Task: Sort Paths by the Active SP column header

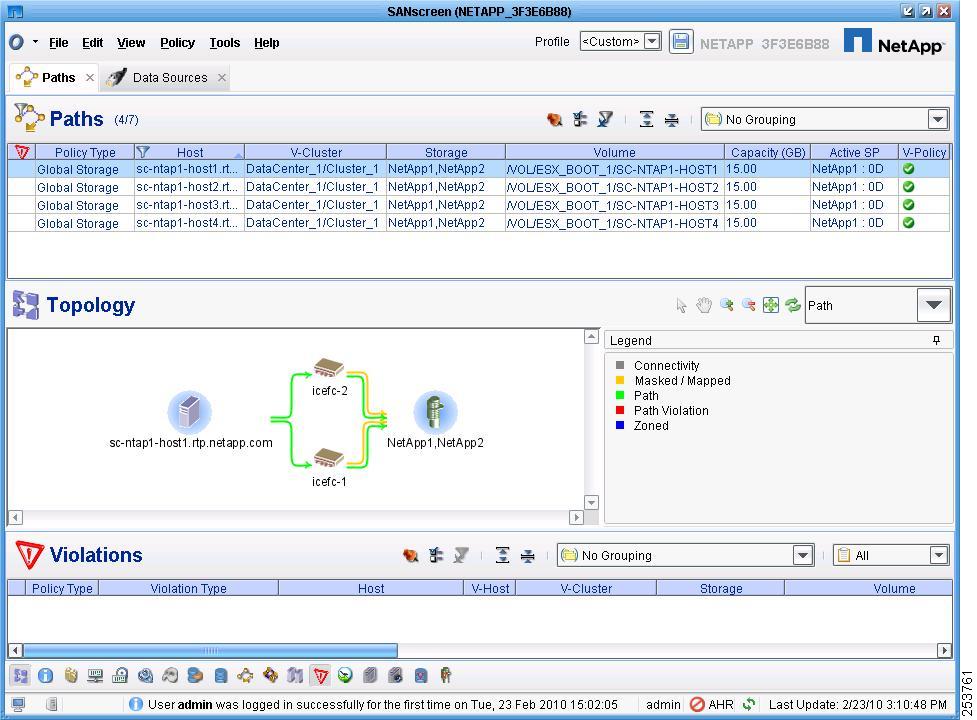Action: click(x=854, y=152)
